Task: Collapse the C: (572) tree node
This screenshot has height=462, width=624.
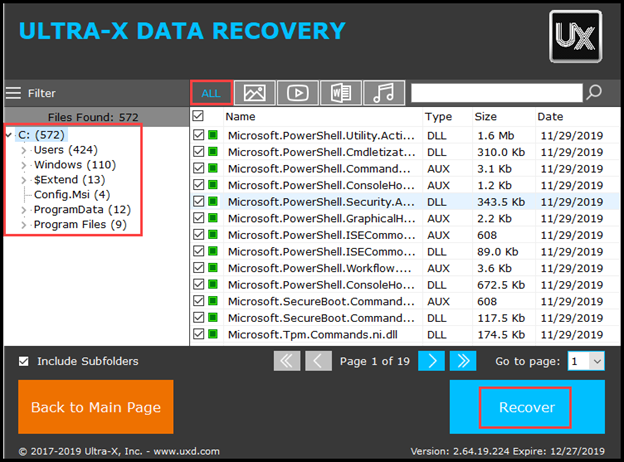Action: click(9, 135)
